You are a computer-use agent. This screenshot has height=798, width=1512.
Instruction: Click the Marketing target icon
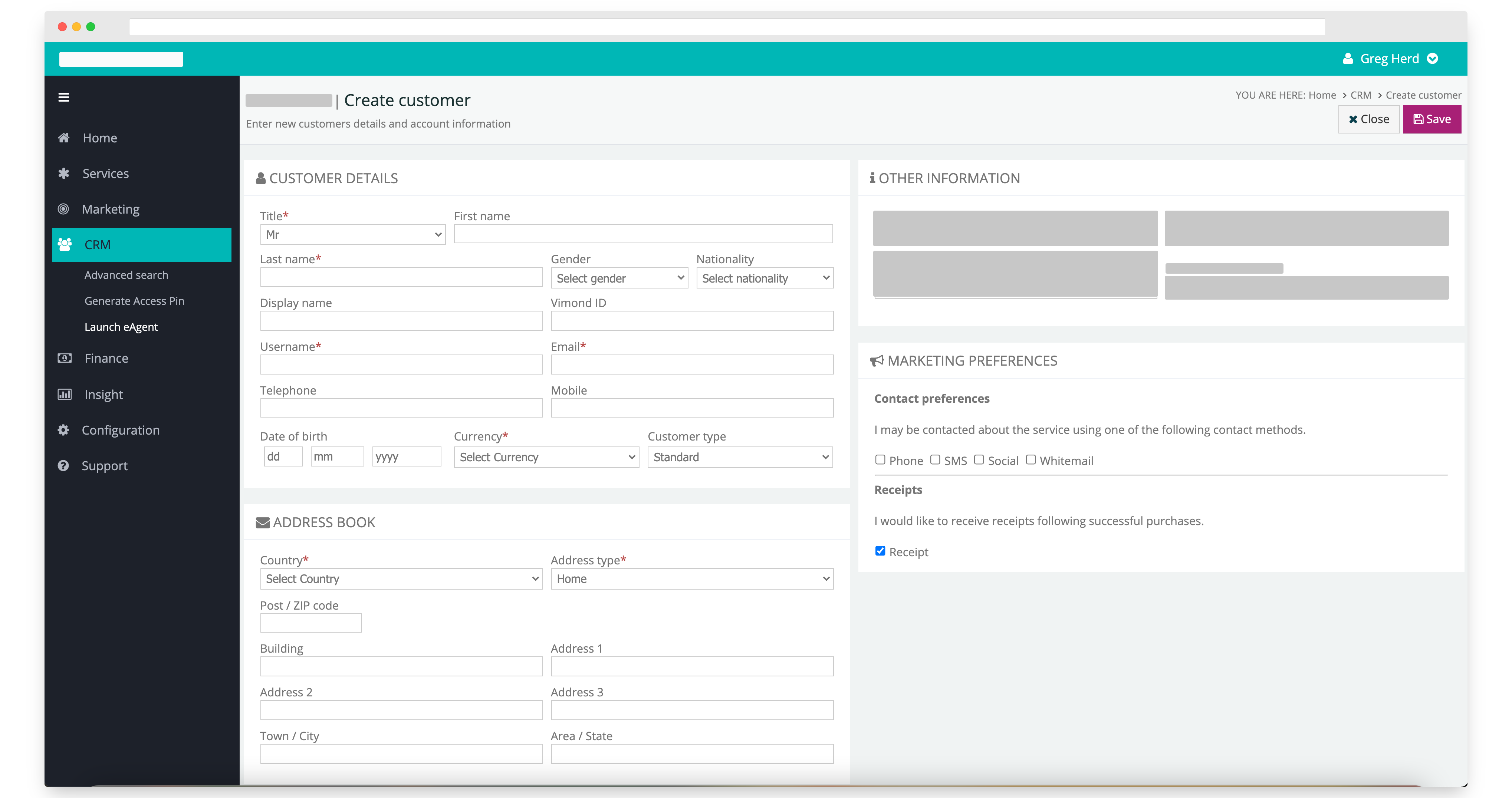63,209
